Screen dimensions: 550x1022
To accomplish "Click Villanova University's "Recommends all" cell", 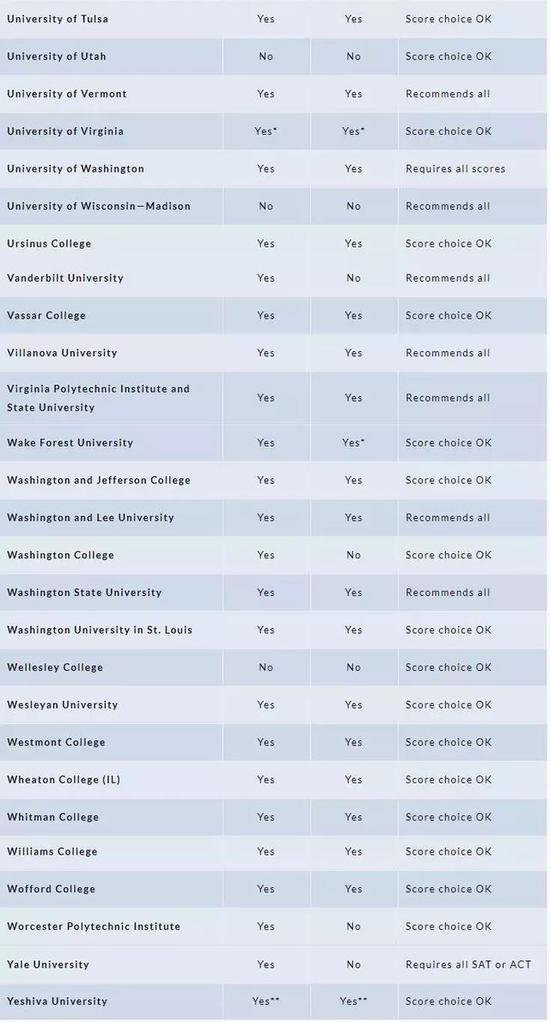I will coord(472,353).
